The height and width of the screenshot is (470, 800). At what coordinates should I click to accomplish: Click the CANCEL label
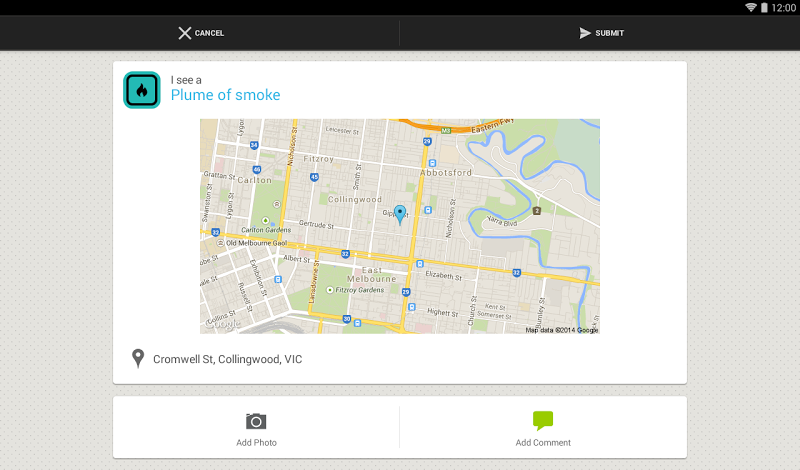[x=209, y=33]
